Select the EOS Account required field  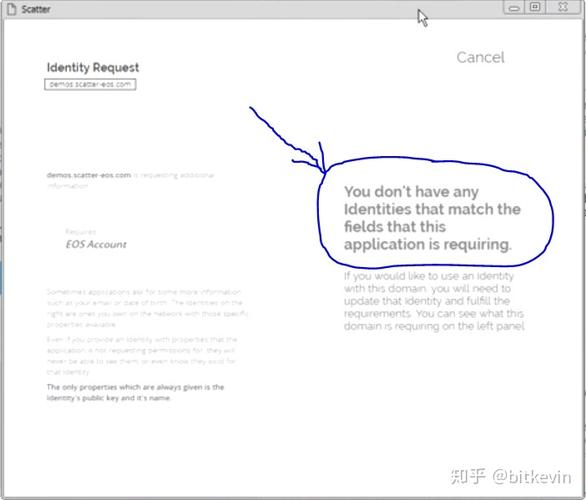[x=96, y=244]
